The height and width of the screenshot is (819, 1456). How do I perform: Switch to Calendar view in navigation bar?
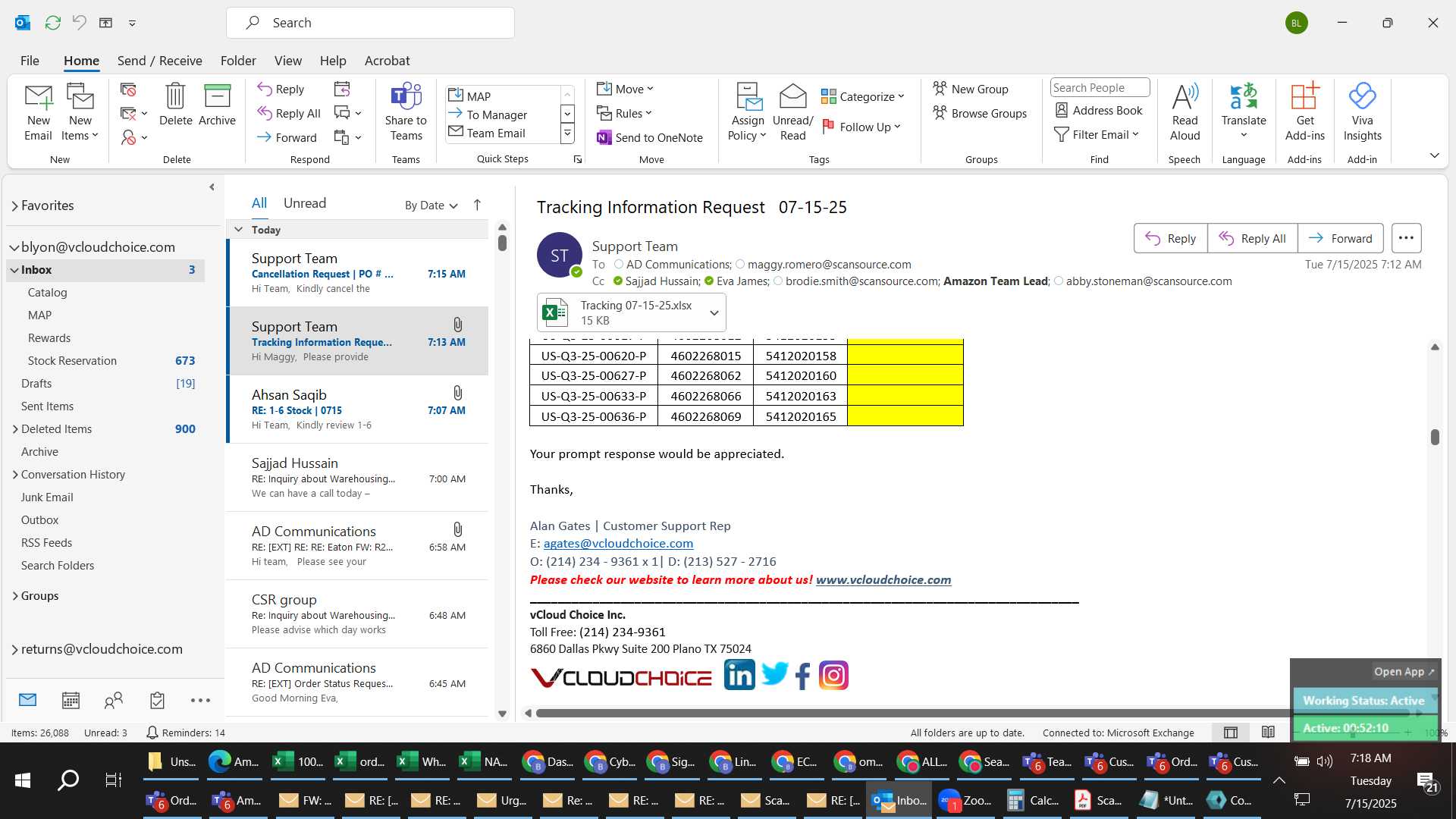[x=71, y=700]
